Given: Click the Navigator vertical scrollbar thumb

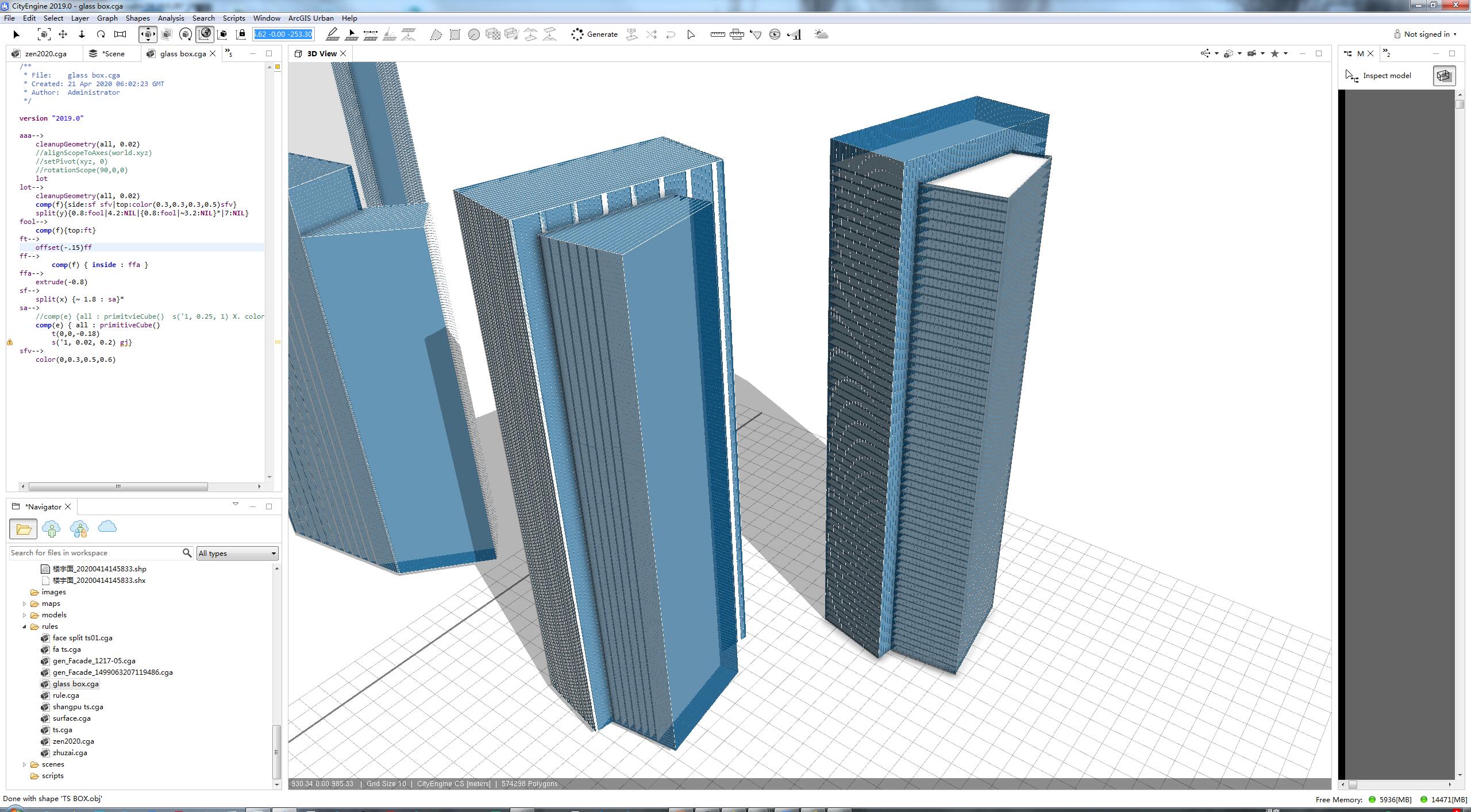Looking at the screenshot, I should pyautogui.click(x=276, y=752).
